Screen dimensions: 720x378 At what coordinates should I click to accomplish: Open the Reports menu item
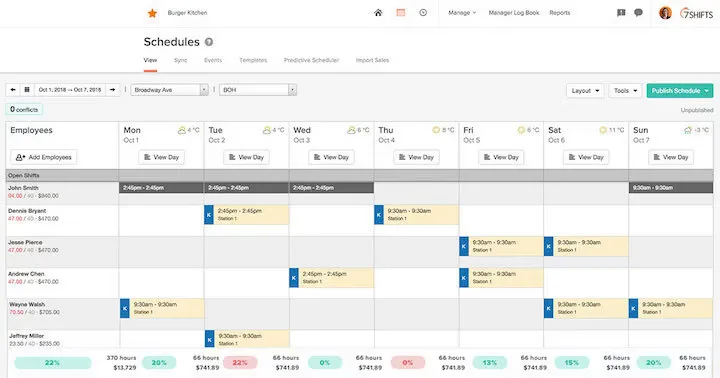tap(560, 13)
